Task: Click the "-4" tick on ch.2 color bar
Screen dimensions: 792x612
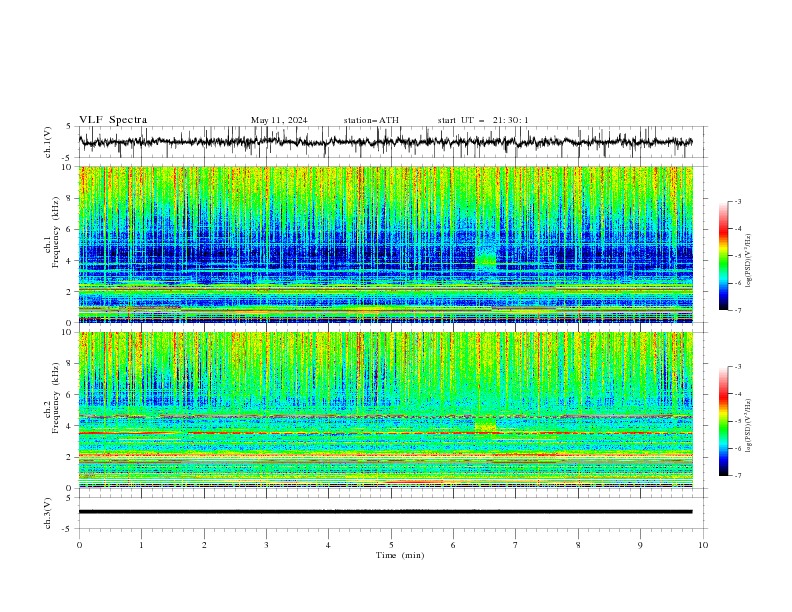Action: (x=737, y=394)
